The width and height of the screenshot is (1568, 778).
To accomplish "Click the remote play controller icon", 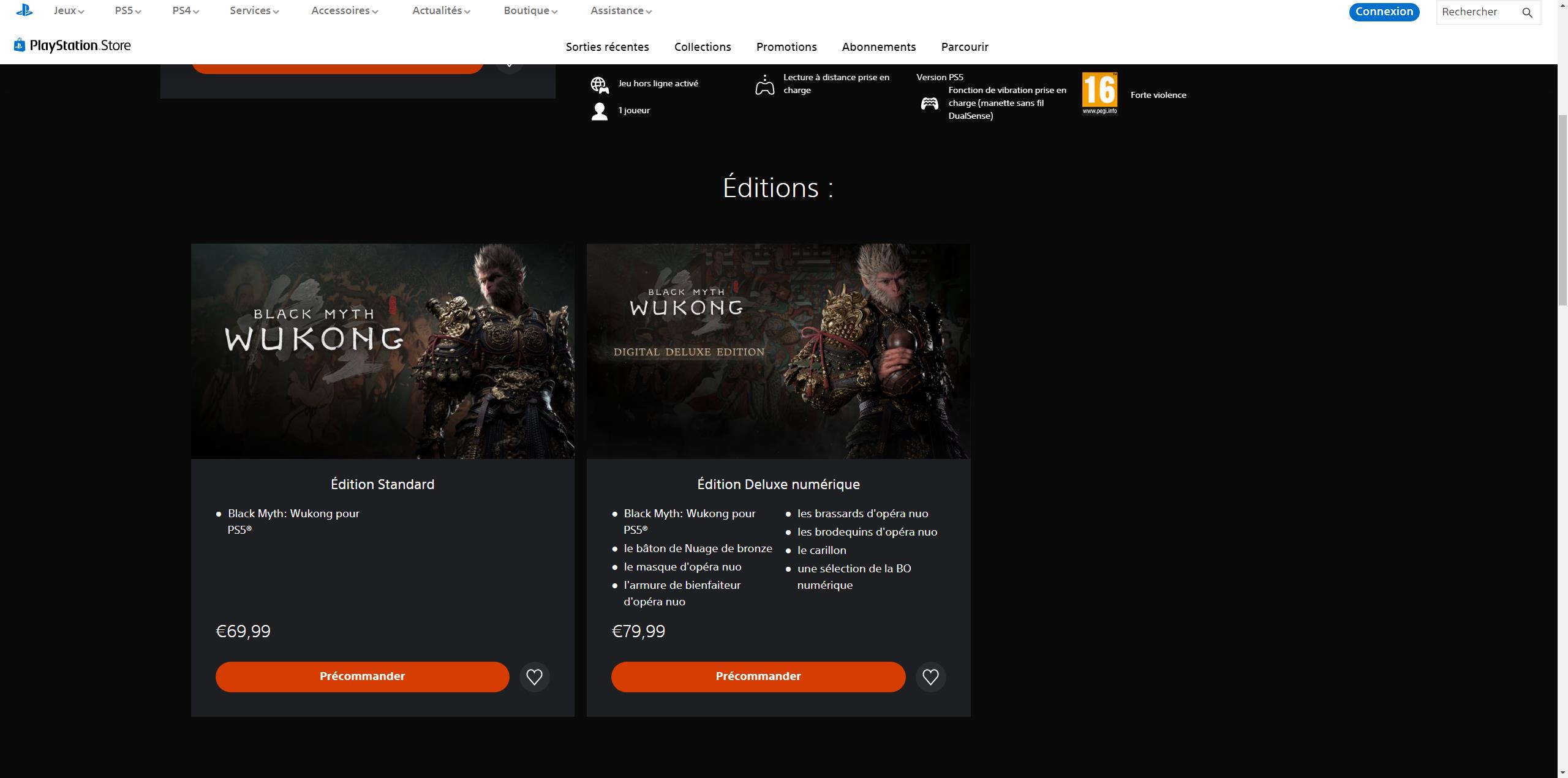I will (764, 84).
